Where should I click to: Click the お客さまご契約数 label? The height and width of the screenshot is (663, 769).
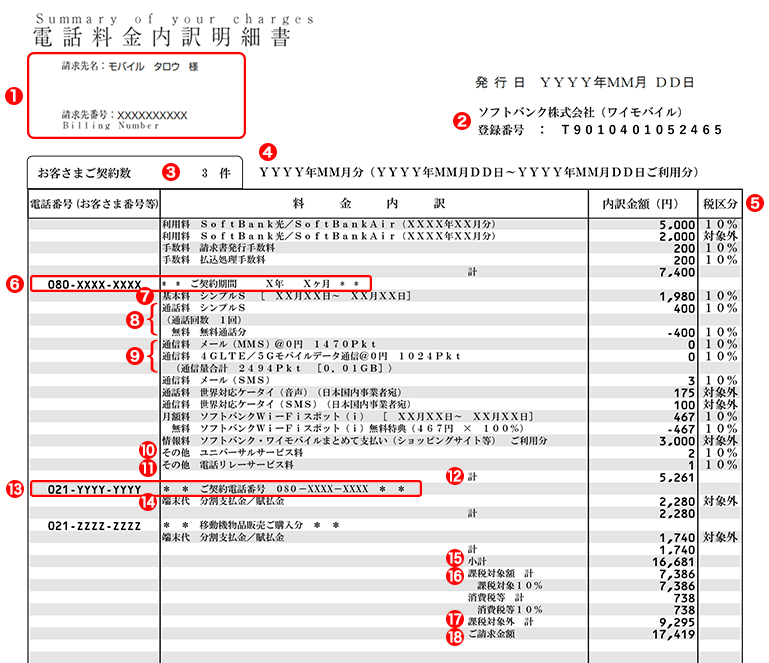pyautogui.click(x=84, y=173)
